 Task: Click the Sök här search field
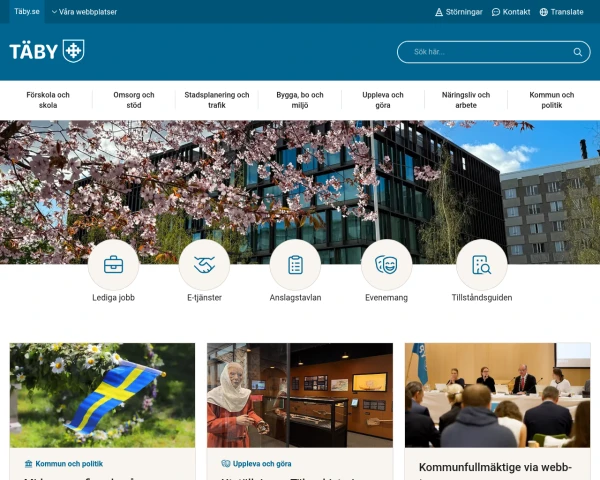[494, 52]
